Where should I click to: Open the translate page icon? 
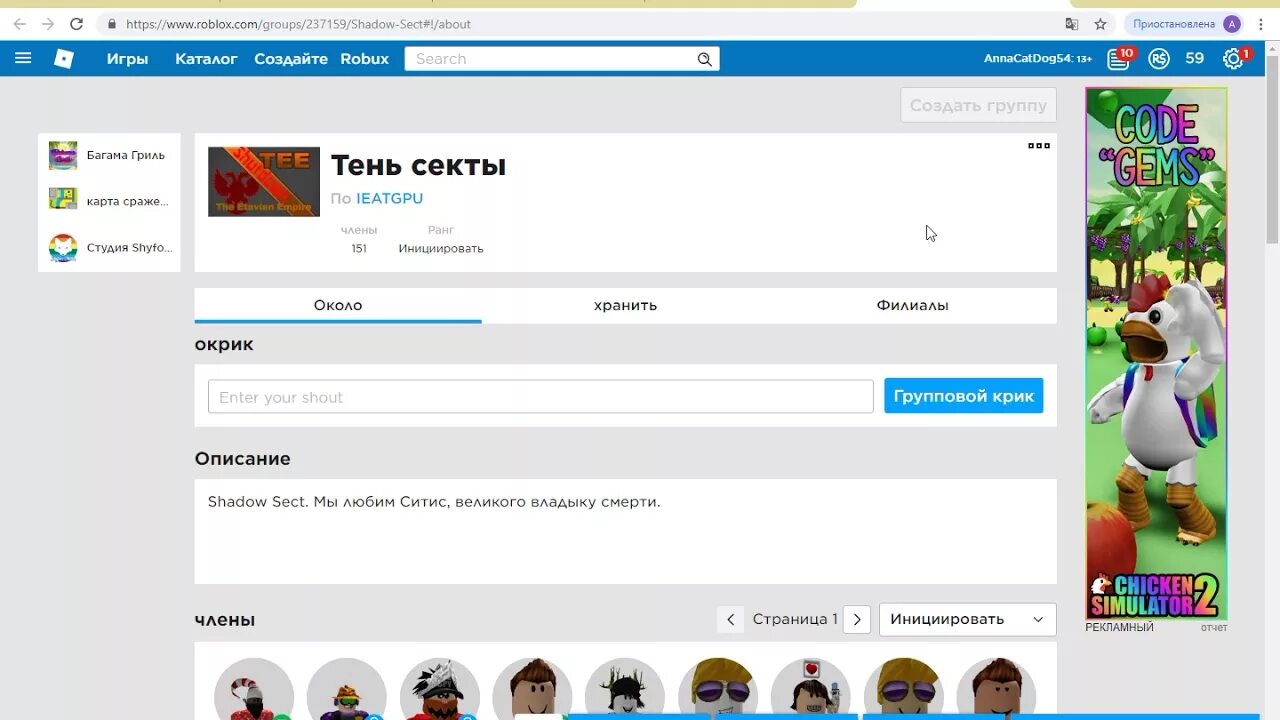1072,24
